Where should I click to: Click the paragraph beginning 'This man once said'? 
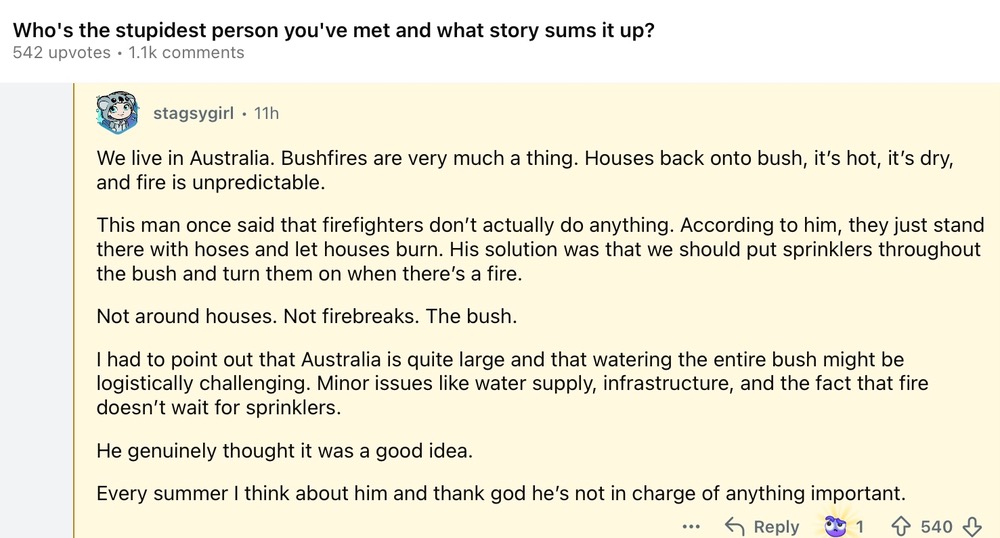540,250
